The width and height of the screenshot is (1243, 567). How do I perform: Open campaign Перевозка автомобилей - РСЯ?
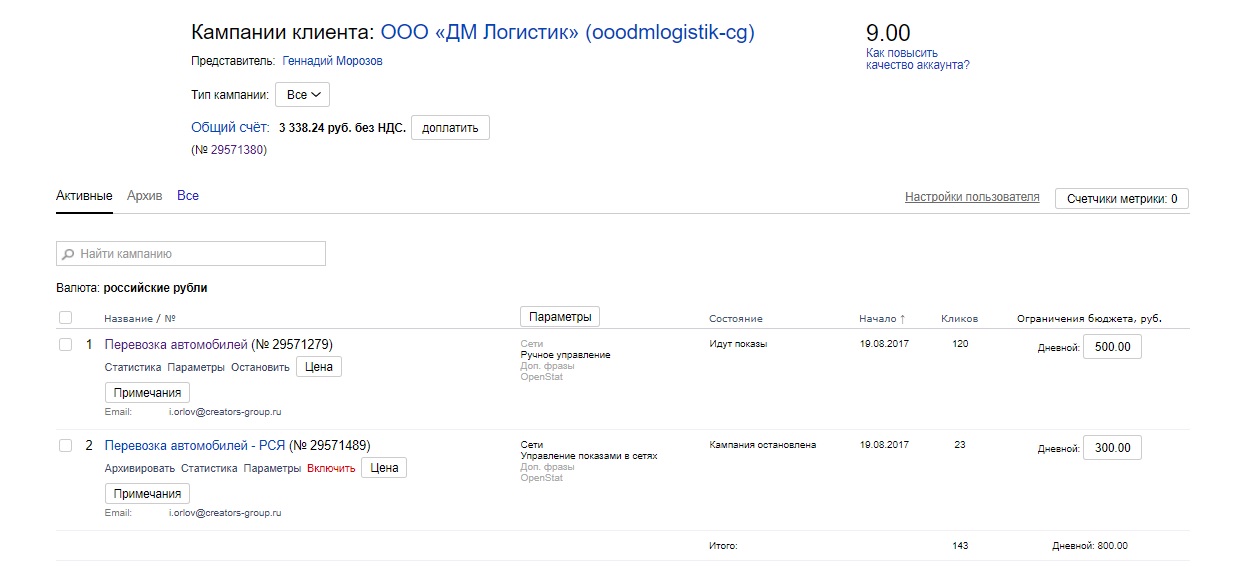[x=195, y=445]
